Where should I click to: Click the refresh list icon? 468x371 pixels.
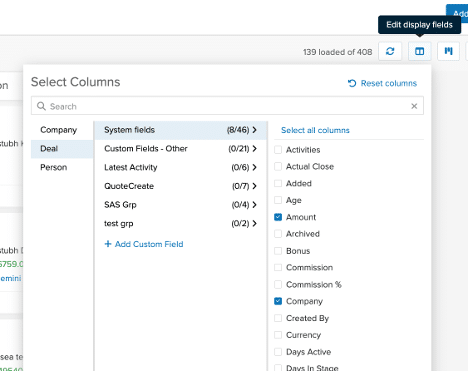[x=390, y=51]
